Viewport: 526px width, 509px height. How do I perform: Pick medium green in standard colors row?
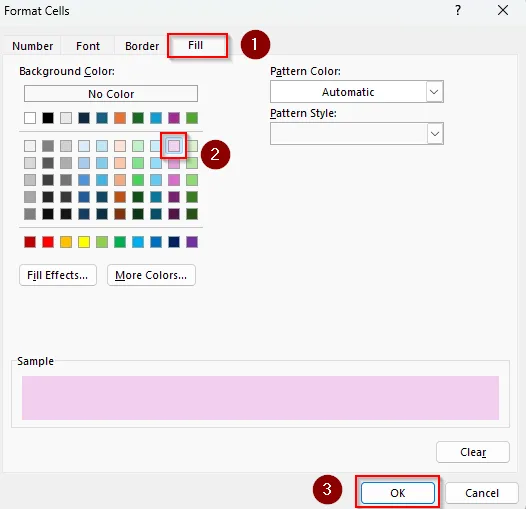click(x=120, y=242)
